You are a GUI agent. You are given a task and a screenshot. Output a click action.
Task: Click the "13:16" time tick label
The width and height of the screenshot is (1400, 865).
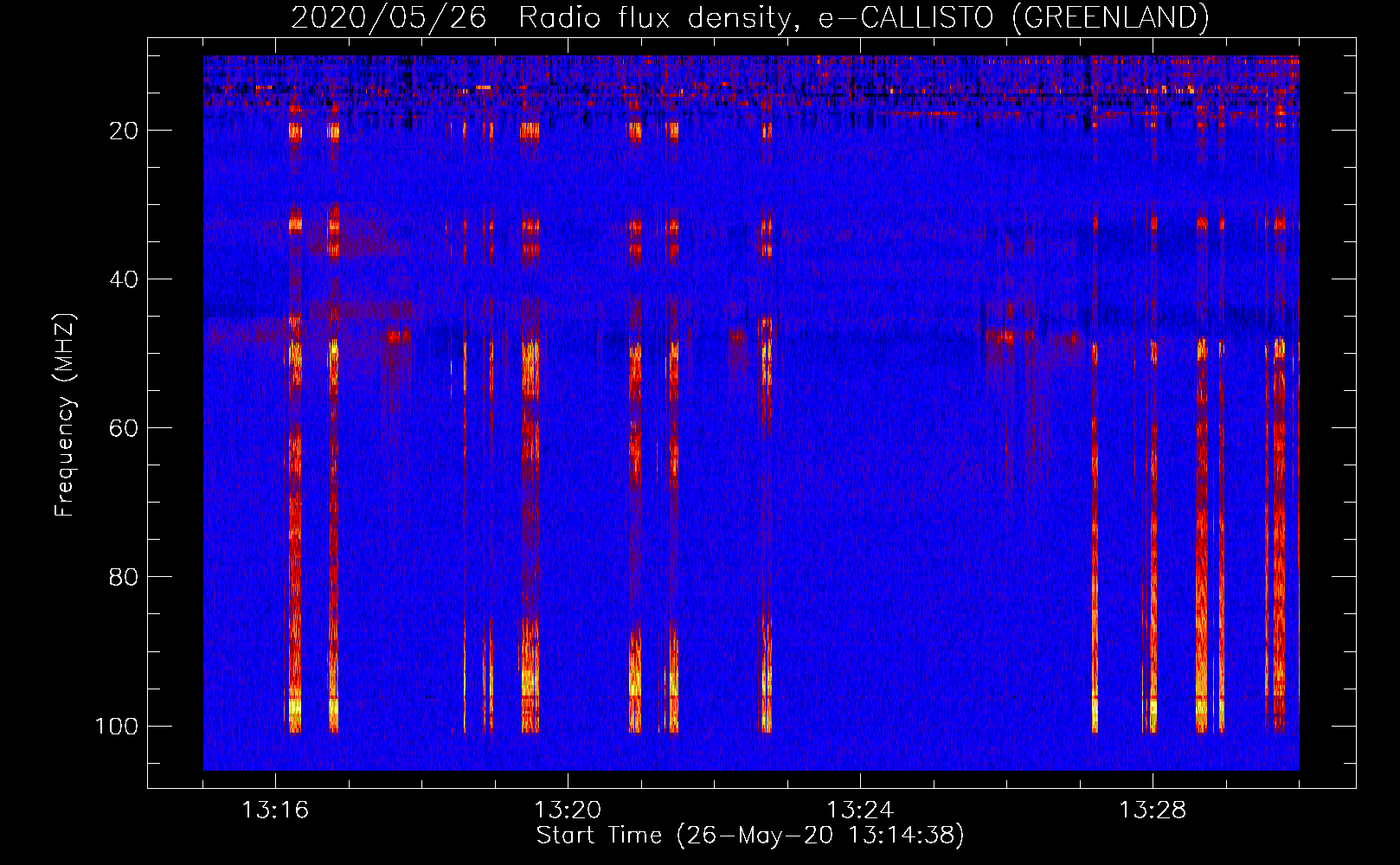point(275,811)
